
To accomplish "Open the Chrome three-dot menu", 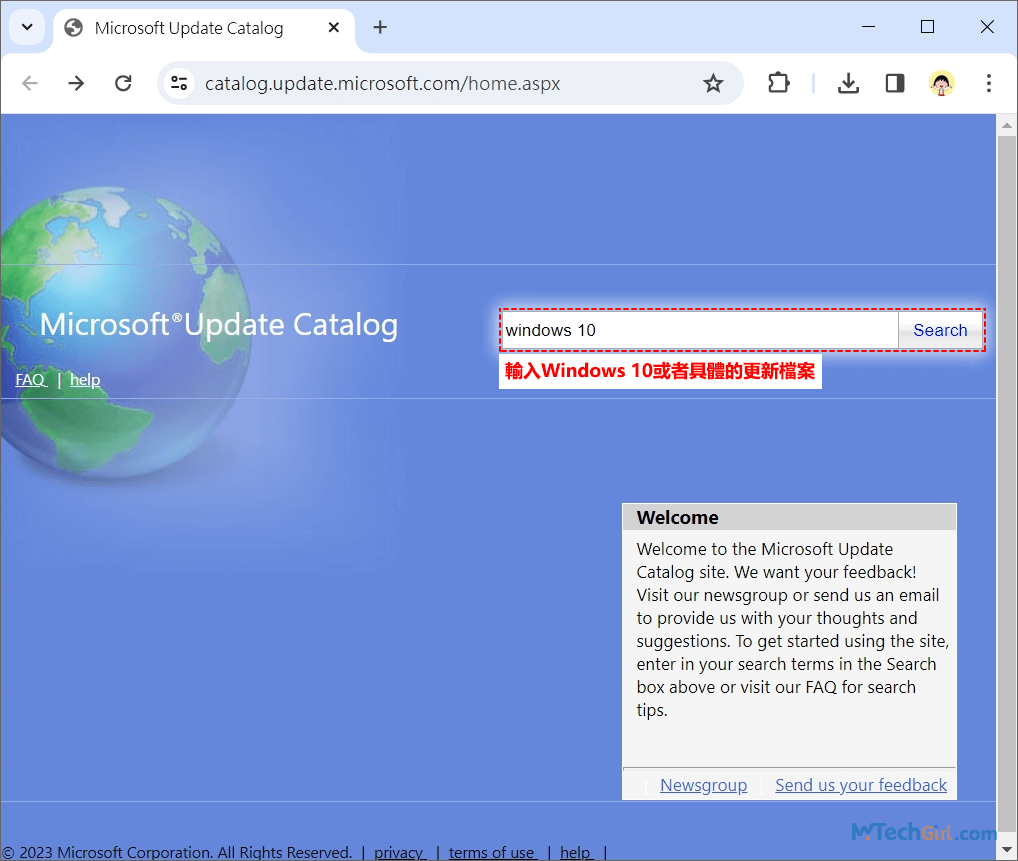I will [988, 83].
